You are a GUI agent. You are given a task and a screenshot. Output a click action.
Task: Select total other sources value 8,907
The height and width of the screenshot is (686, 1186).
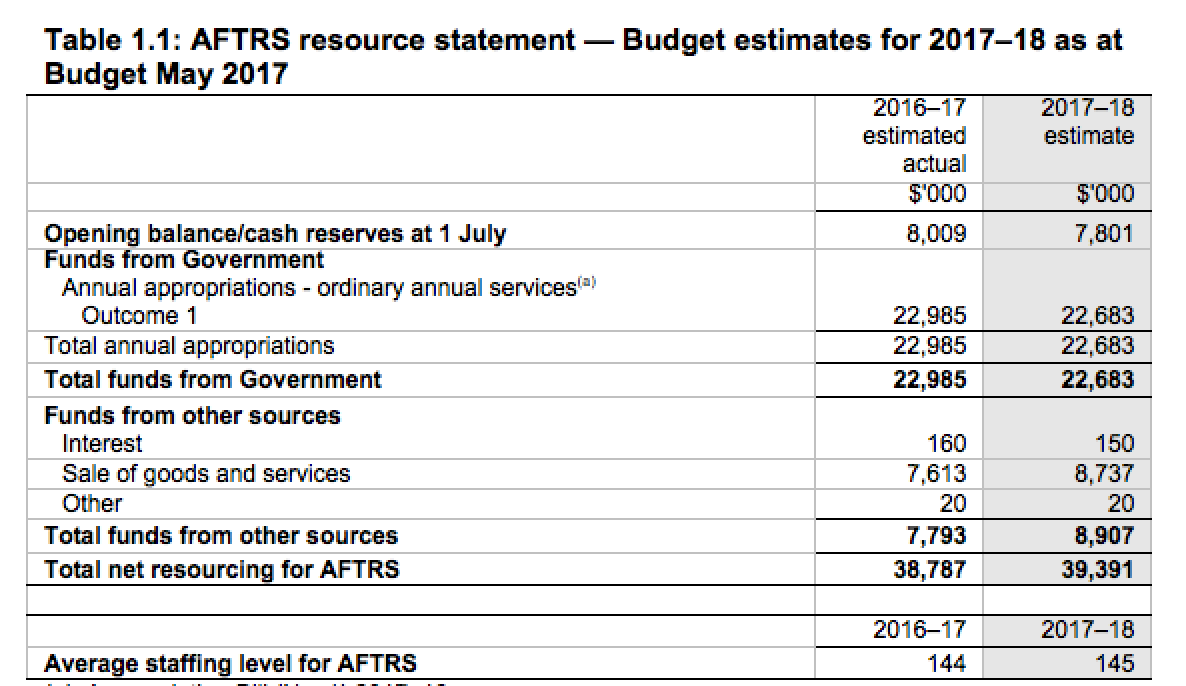click(1104, 536)
